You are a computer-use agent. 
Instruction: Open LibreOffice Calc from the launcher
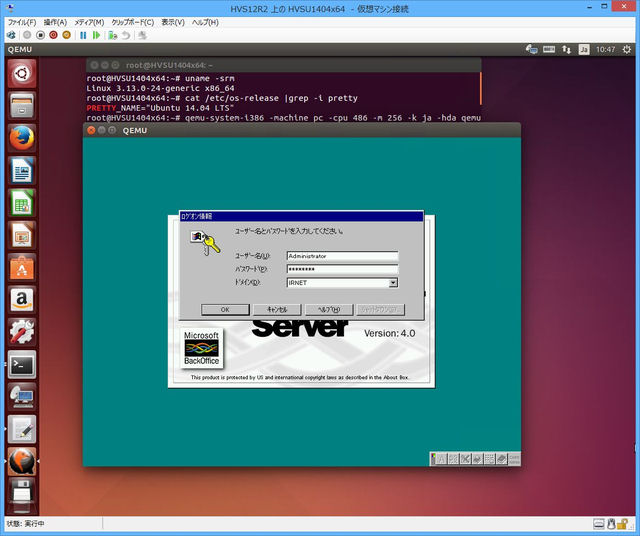click(x=22, y=203)
